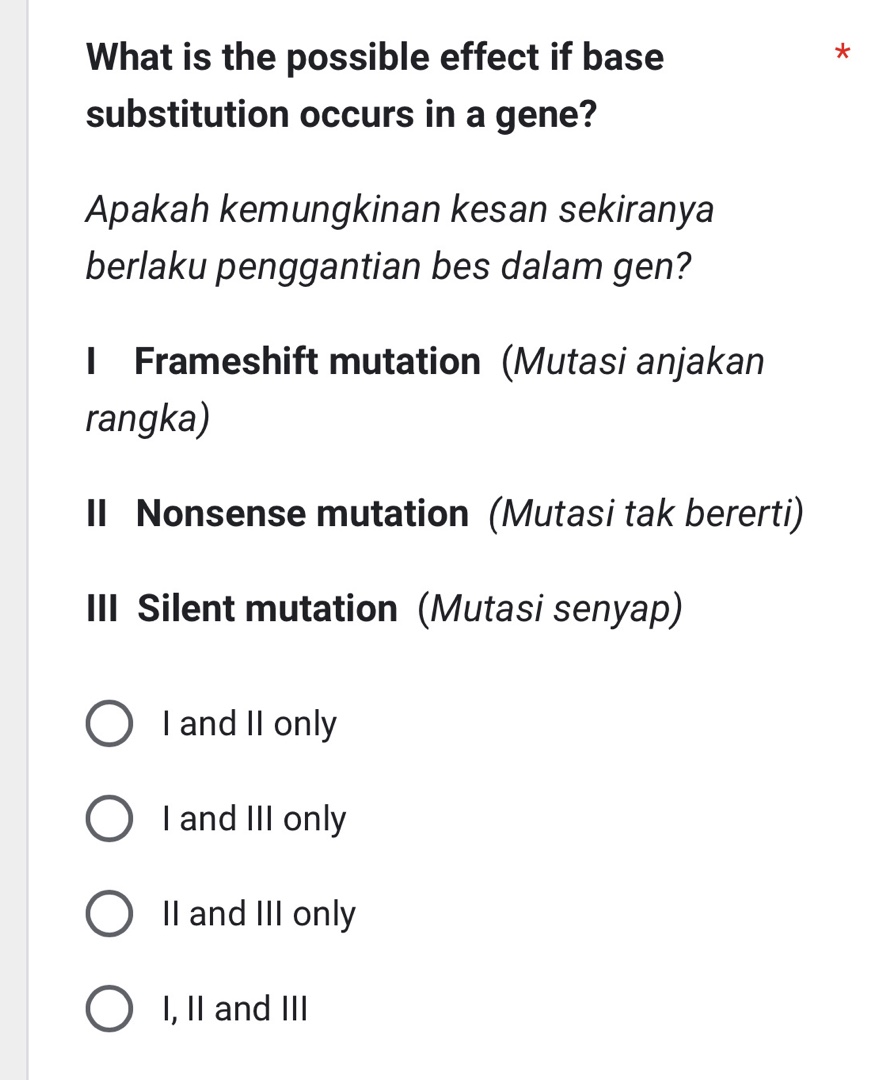
Task: Click the Roman numeral II before Nonsense mutation
Action: (x=97, y=514)
